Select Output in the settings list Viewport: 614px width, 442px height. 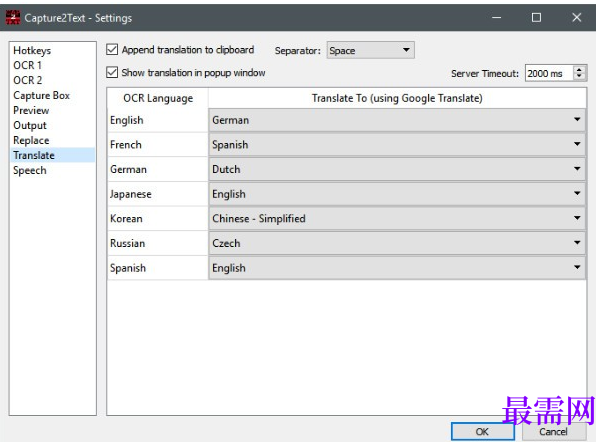52,125
